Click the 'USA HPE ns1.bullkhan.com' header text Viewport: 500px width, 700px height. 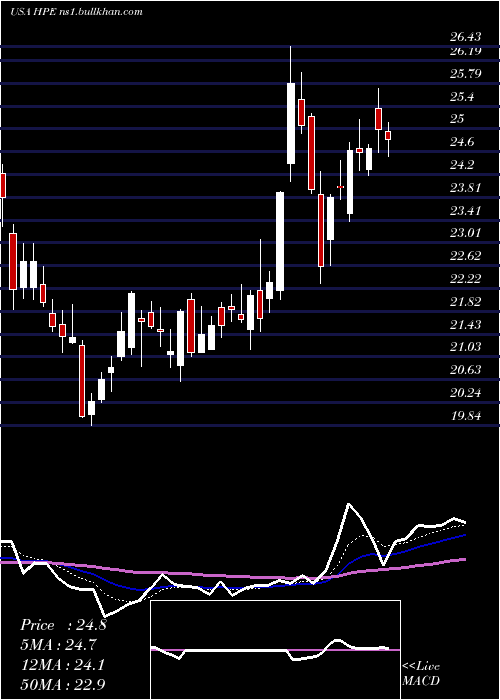[76, 12]
